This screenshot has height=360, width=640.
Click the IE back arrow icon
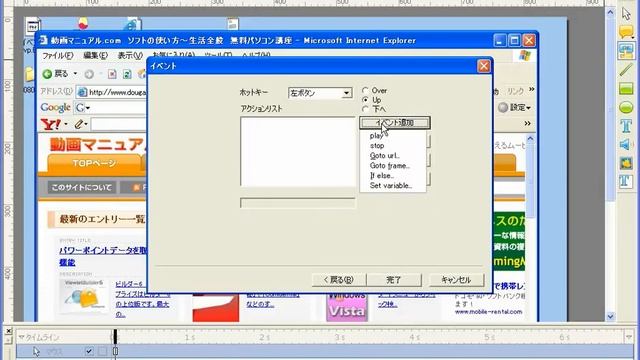(x=47, y=74)
